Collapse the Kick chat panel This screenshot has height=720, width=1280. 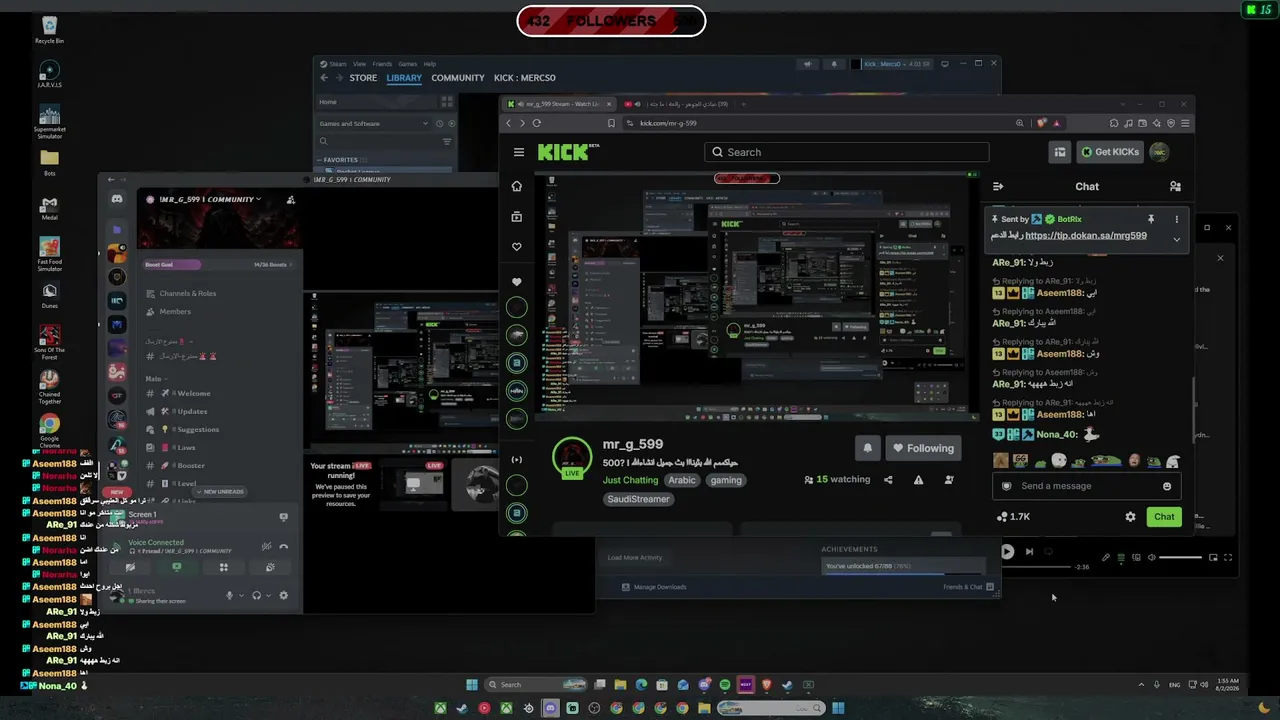click(997, 186)
